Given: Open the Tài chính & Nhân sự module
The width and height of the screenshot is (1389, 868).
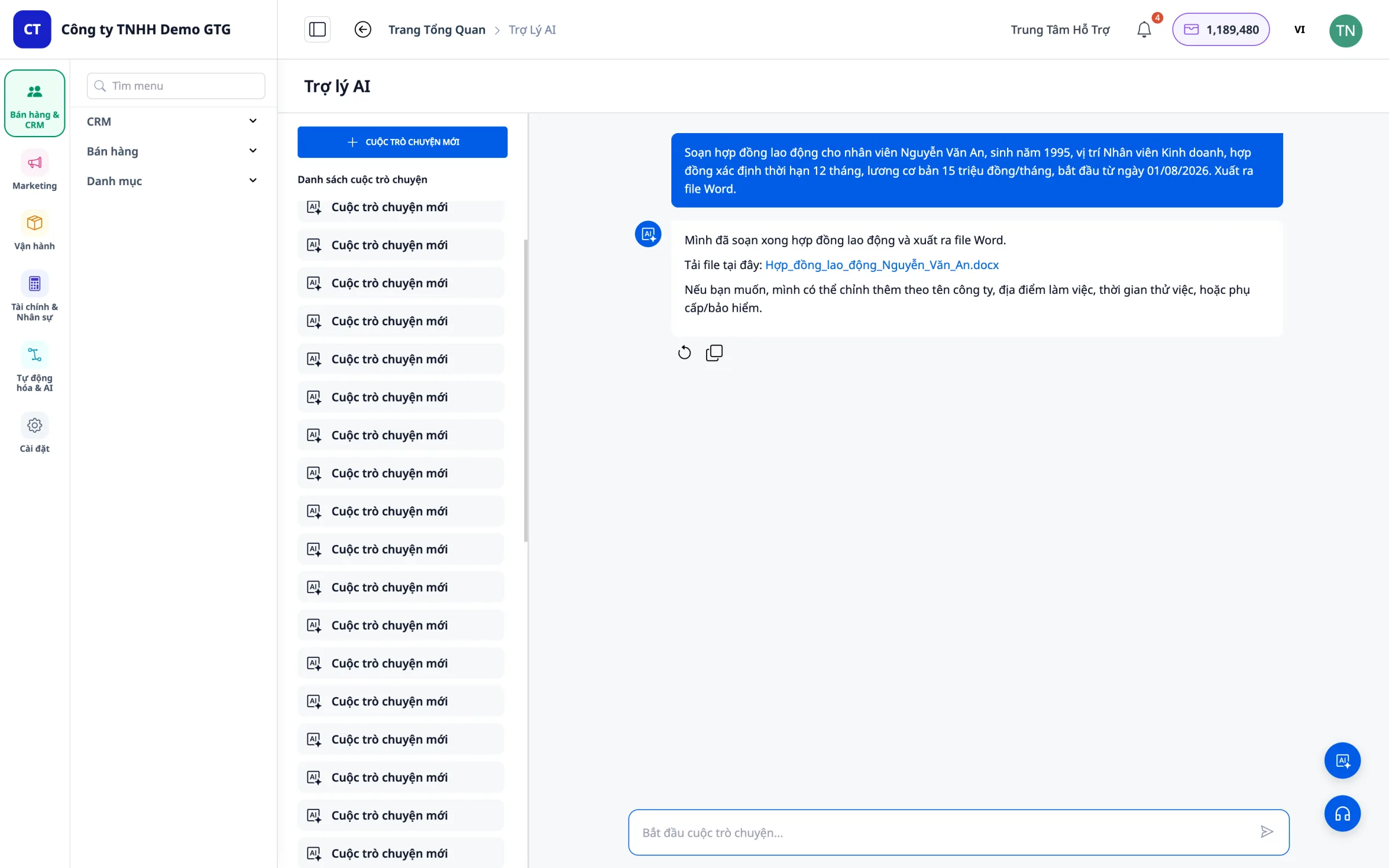Looking at the screenshot, I should coord(35,296).
